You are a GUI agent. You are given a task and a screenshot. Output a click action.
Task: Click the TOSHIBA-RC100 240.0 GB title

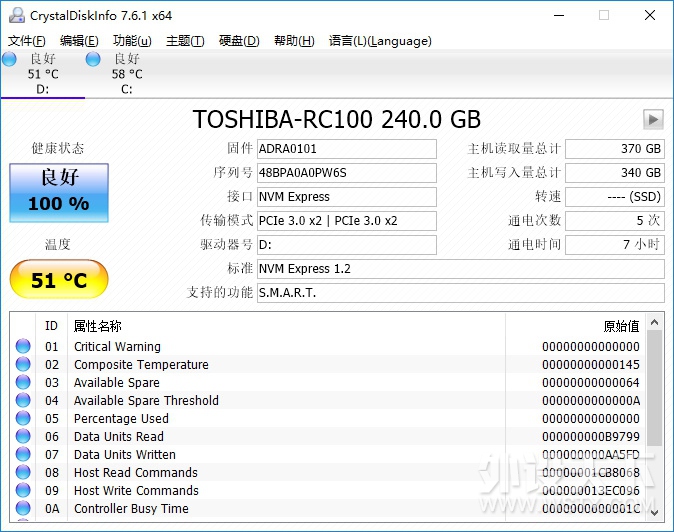pyautogui.click(x=337, y=119)
